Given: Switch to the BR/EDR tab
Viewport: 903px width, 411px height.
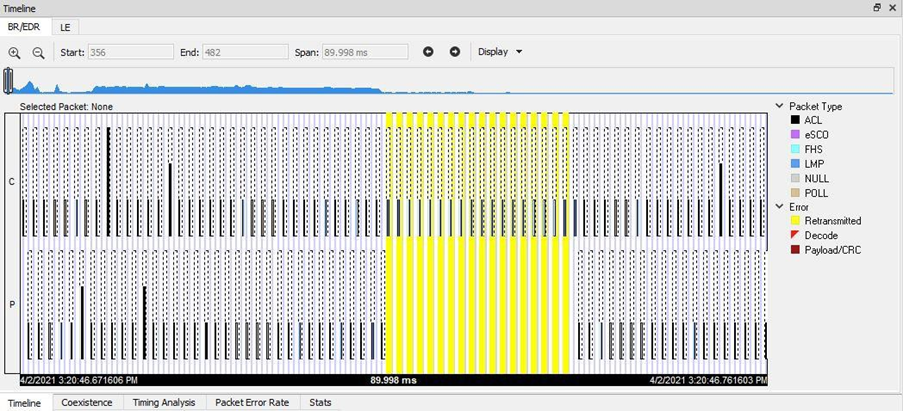Looking at the screenshot, I should (x=24, y=27).
